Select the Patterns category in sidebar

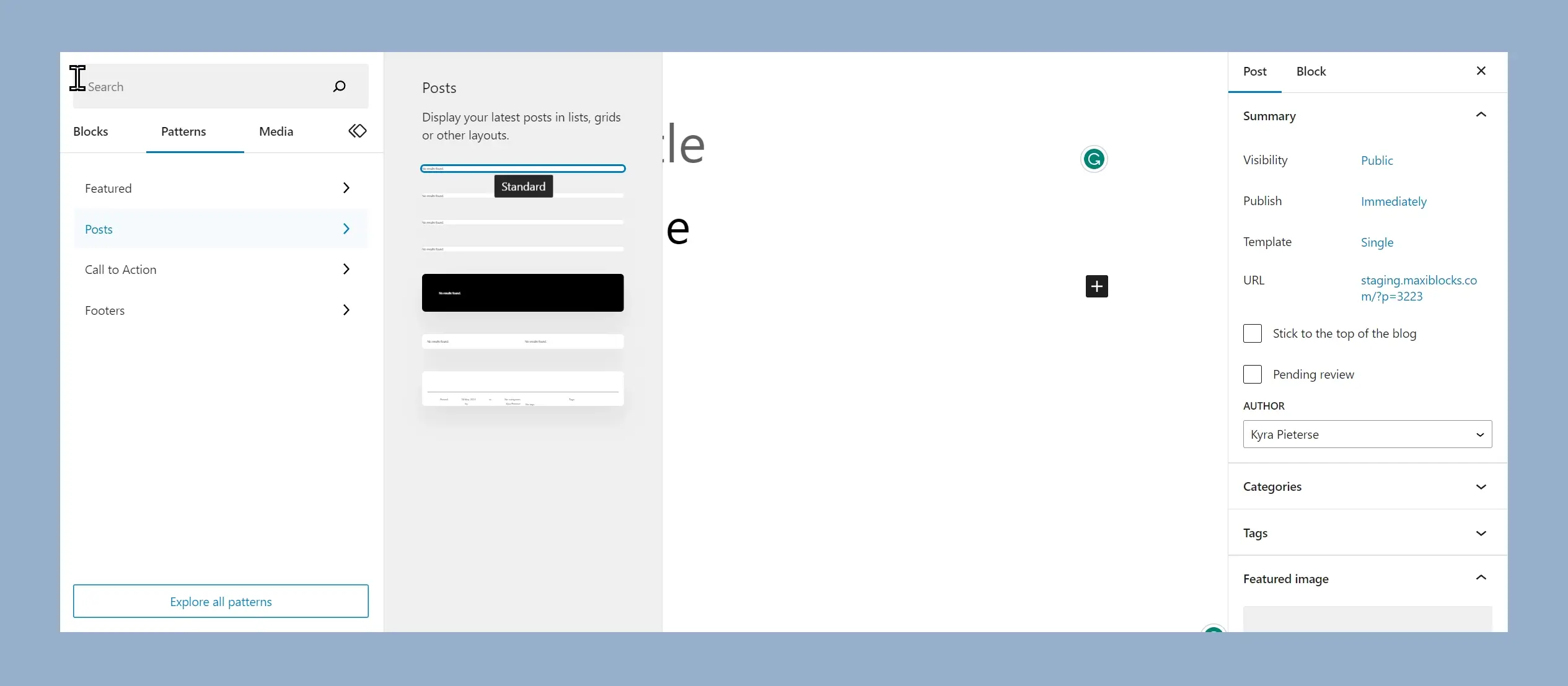(x=183, y=131)
